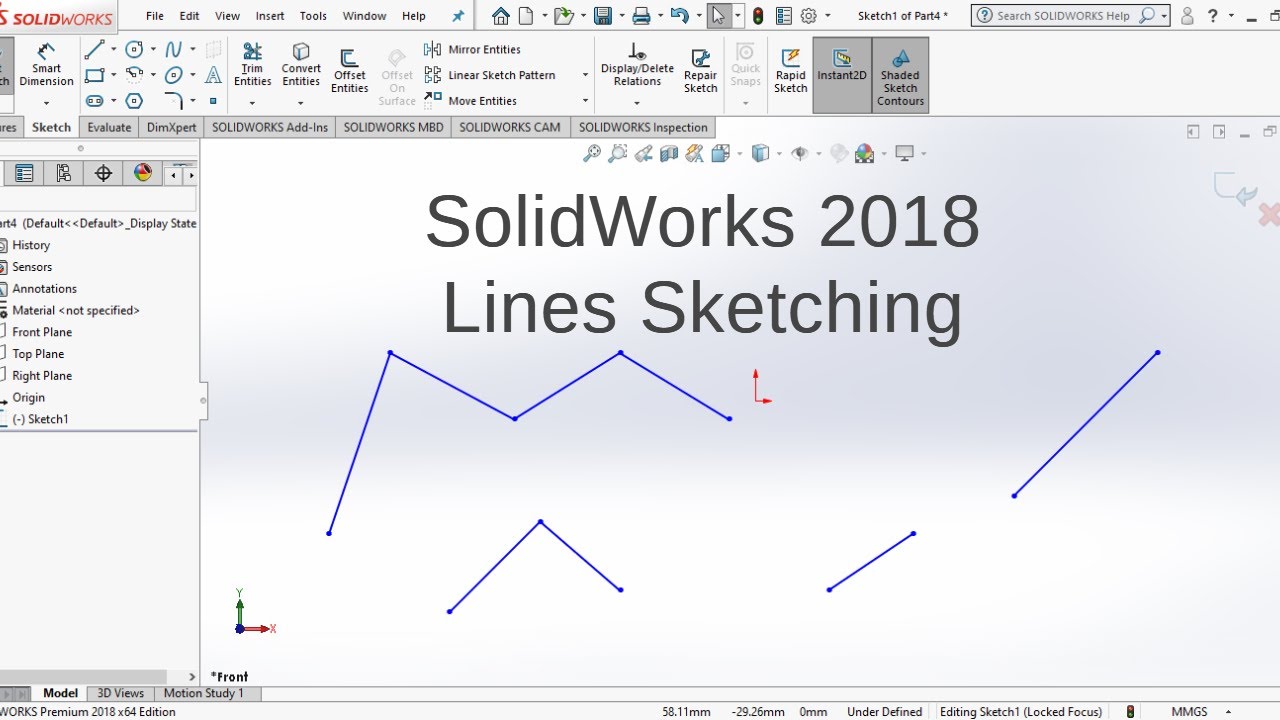The image size is (1280, 720).
Task: Select the Line sketch tool
Action: click(94, 49)
